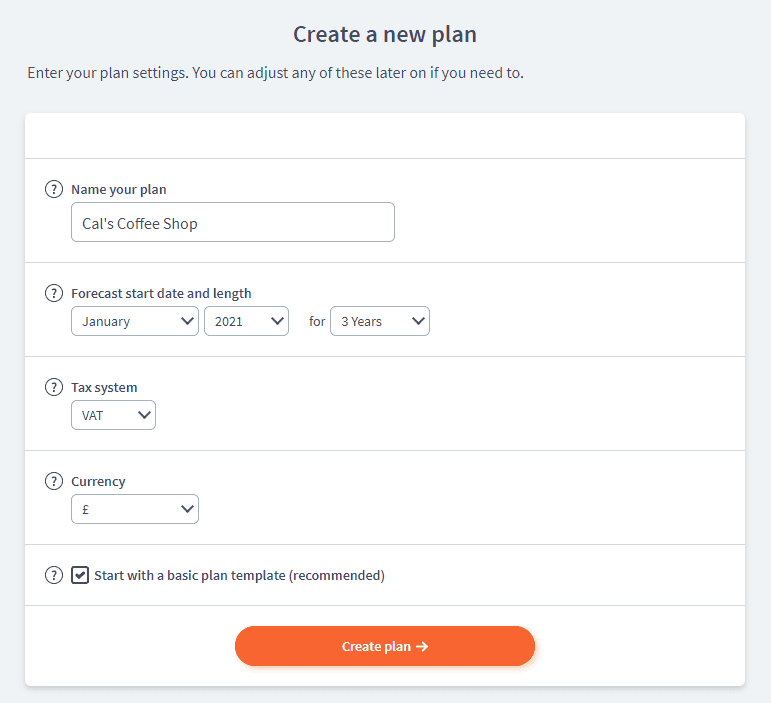Click help icon beside Name your plan
The image size is (771, 703).
(x=54, y=189)
